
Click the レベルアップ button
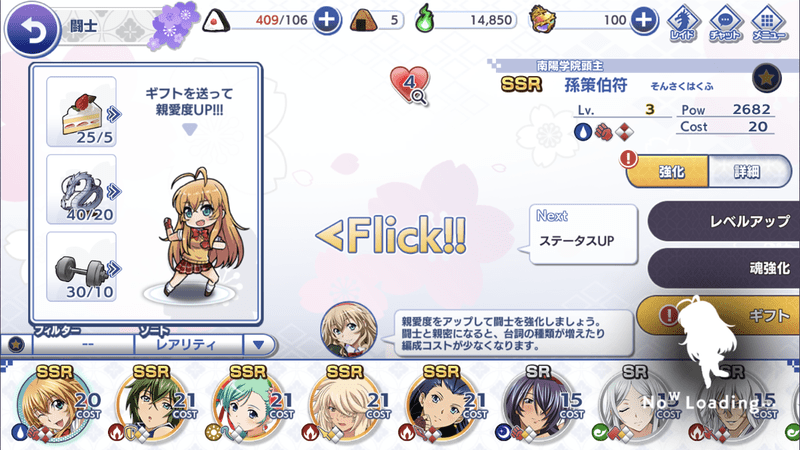pos(723,221)
